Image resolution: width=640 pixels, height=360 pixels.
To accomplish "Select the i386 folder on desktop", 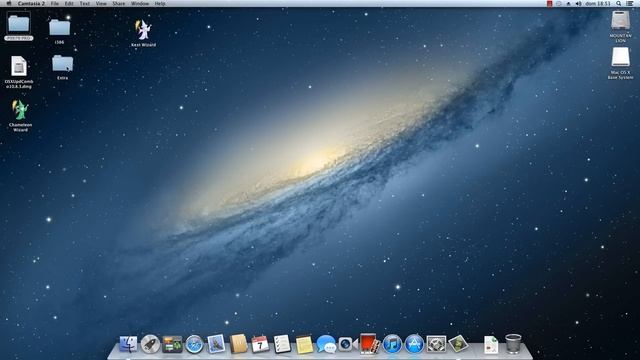I will coord(60,31).
